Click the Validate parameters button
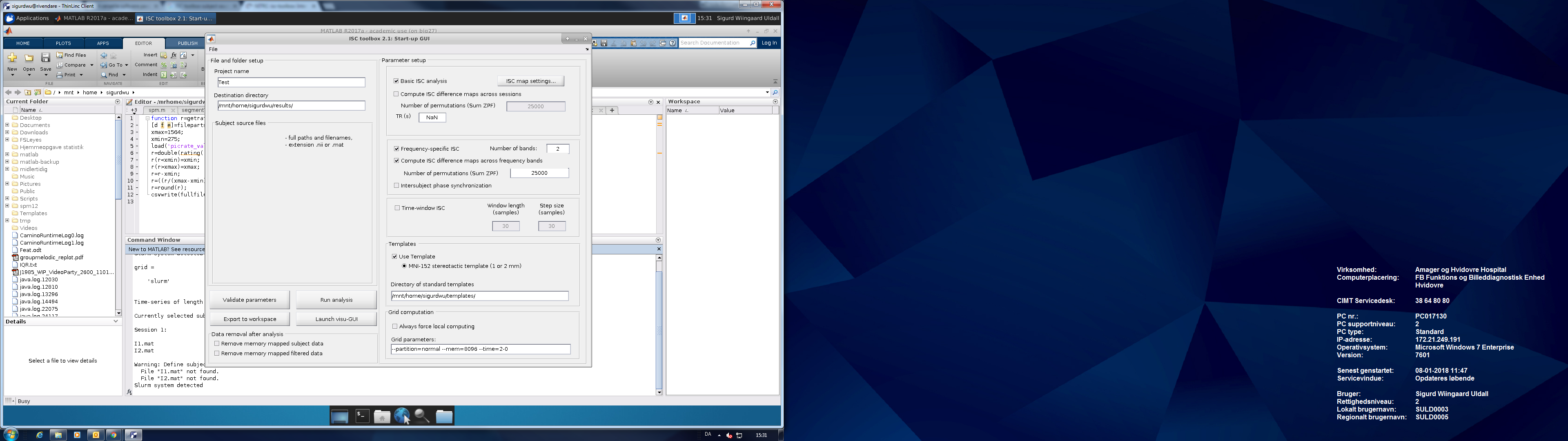 point(249,300)
